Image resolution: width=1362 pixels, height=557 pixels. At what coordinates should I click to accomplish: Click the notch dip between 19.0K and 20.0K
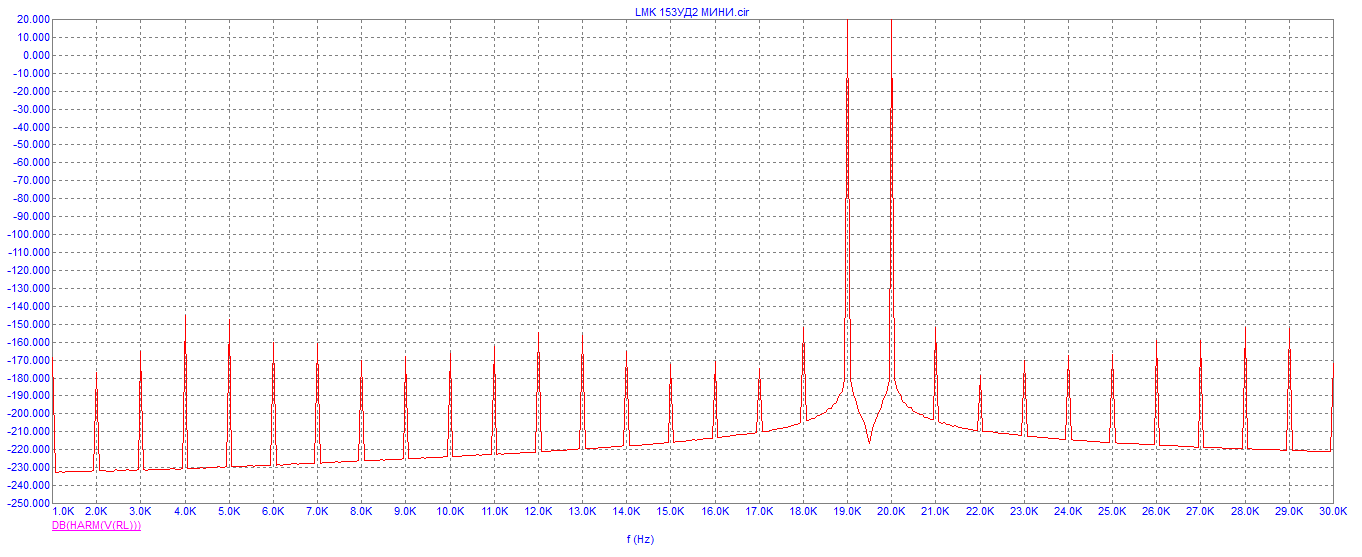(x=869, y=440)
